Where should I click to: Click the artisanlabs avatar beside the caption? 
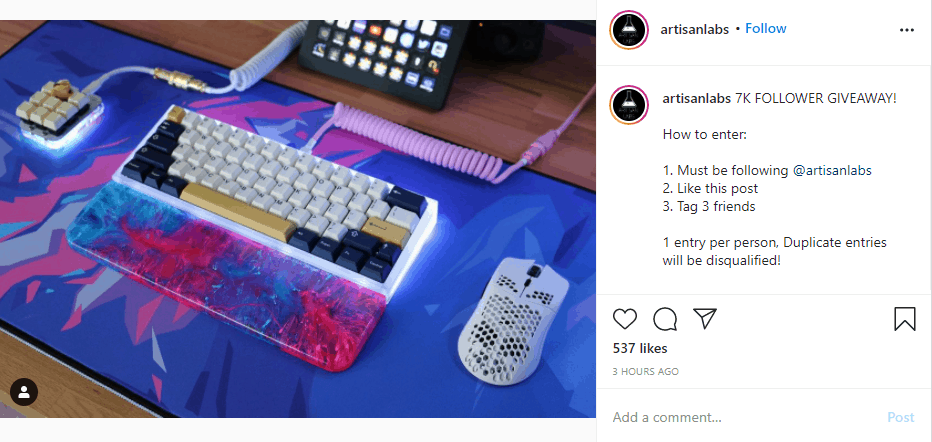click(629, 105)
